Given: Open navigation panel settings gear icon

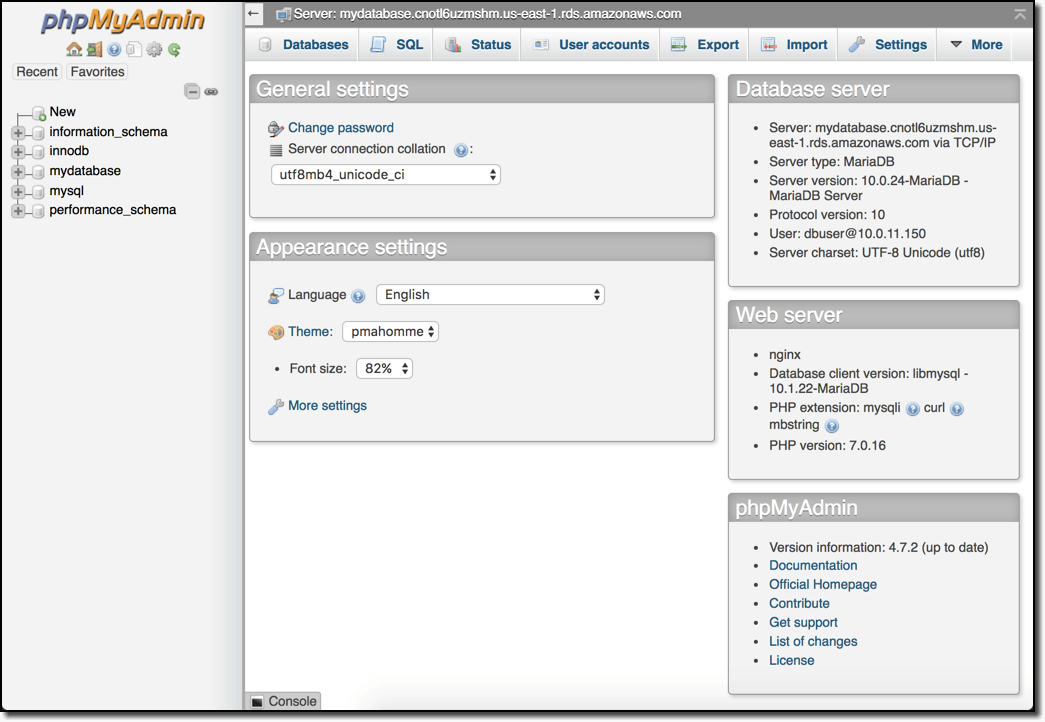Looking at the screenshot, I should point(154,49).
